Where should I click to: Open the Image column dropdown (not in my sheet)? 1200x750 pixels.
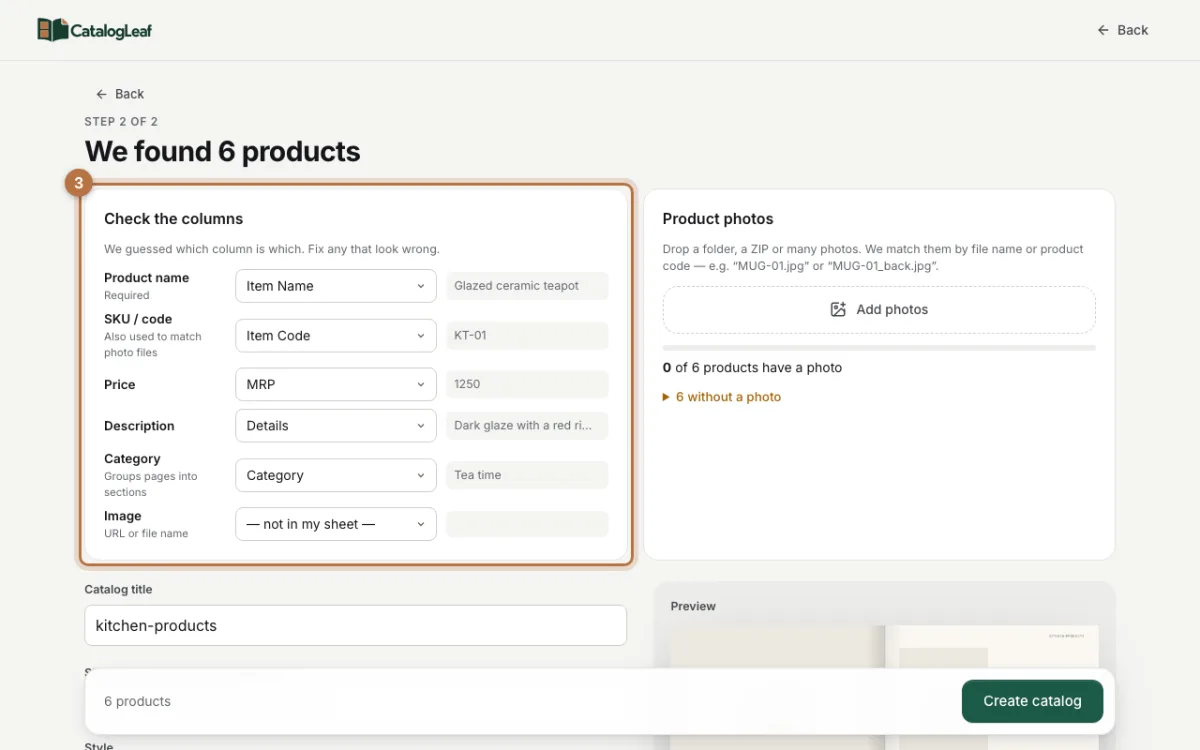(336, 524)
